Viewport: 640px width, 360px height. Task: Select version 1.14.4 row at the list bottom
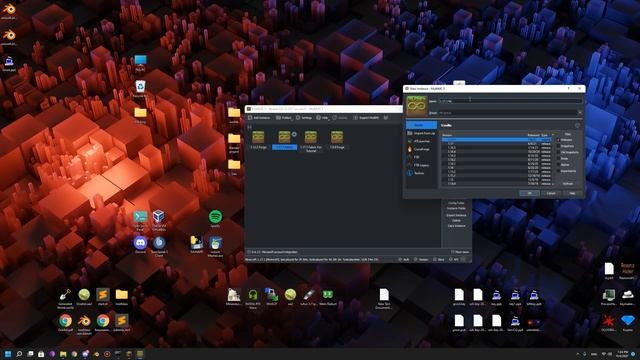[x=496, y=184]
